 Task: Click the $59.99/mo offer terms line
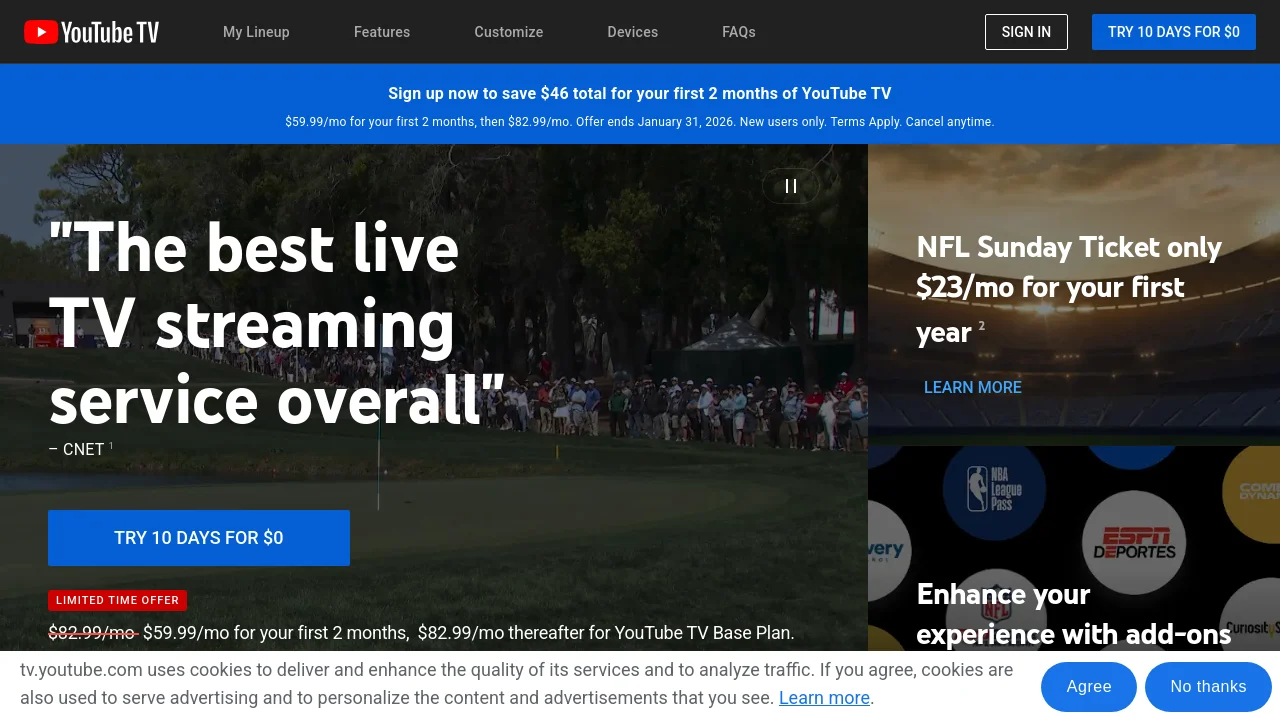pyautogui.click(x=640, y=122)
